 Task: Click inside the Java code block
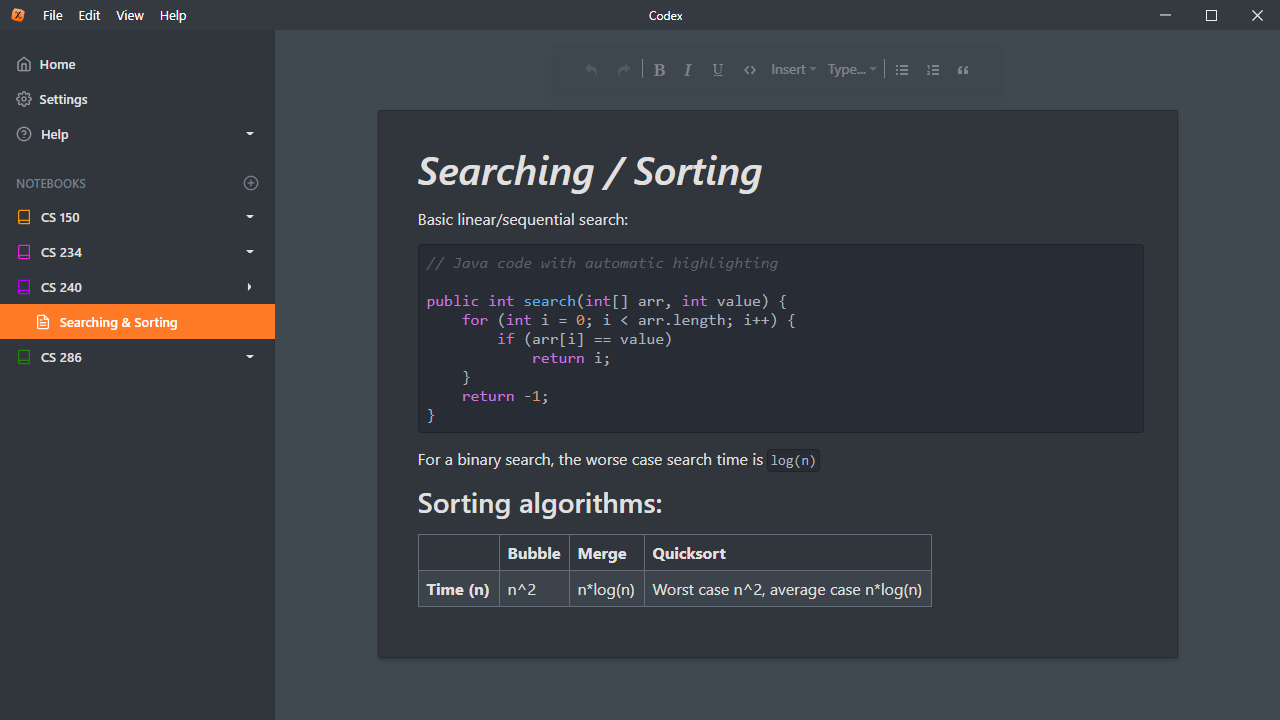tap(780, 340)
